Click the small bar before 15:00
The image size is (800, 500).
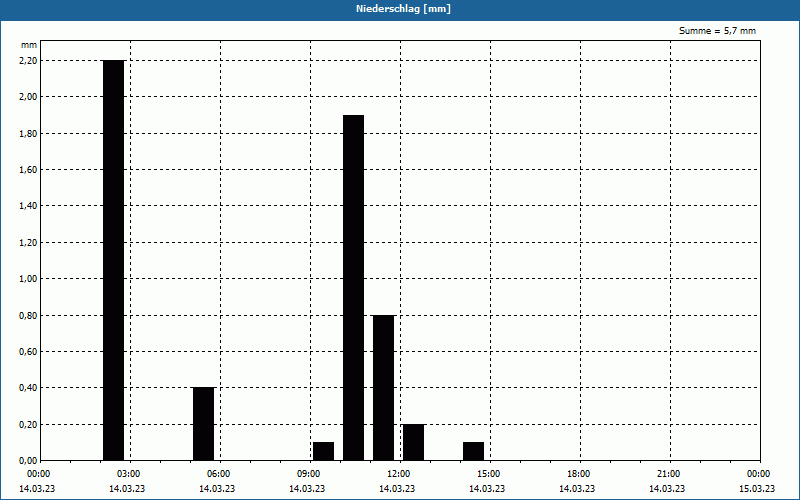point(473,452)
